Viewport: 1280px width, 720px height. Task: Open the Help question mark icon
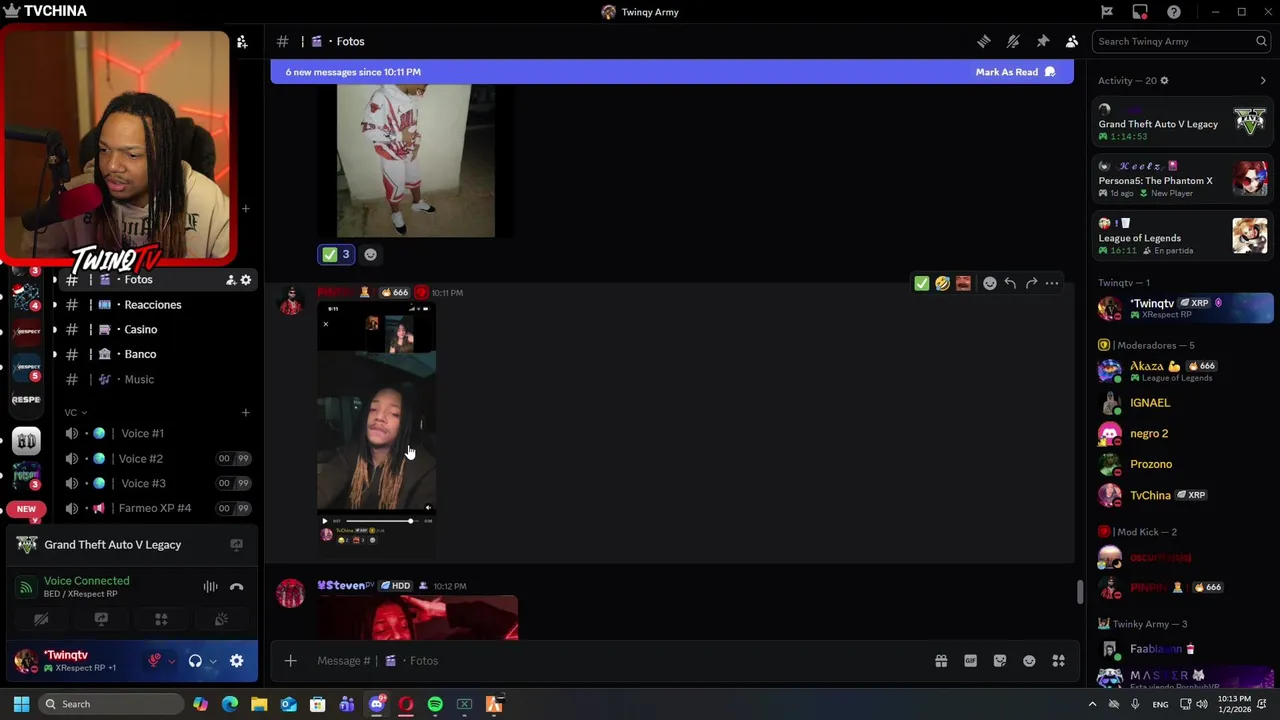(1174, 12)
